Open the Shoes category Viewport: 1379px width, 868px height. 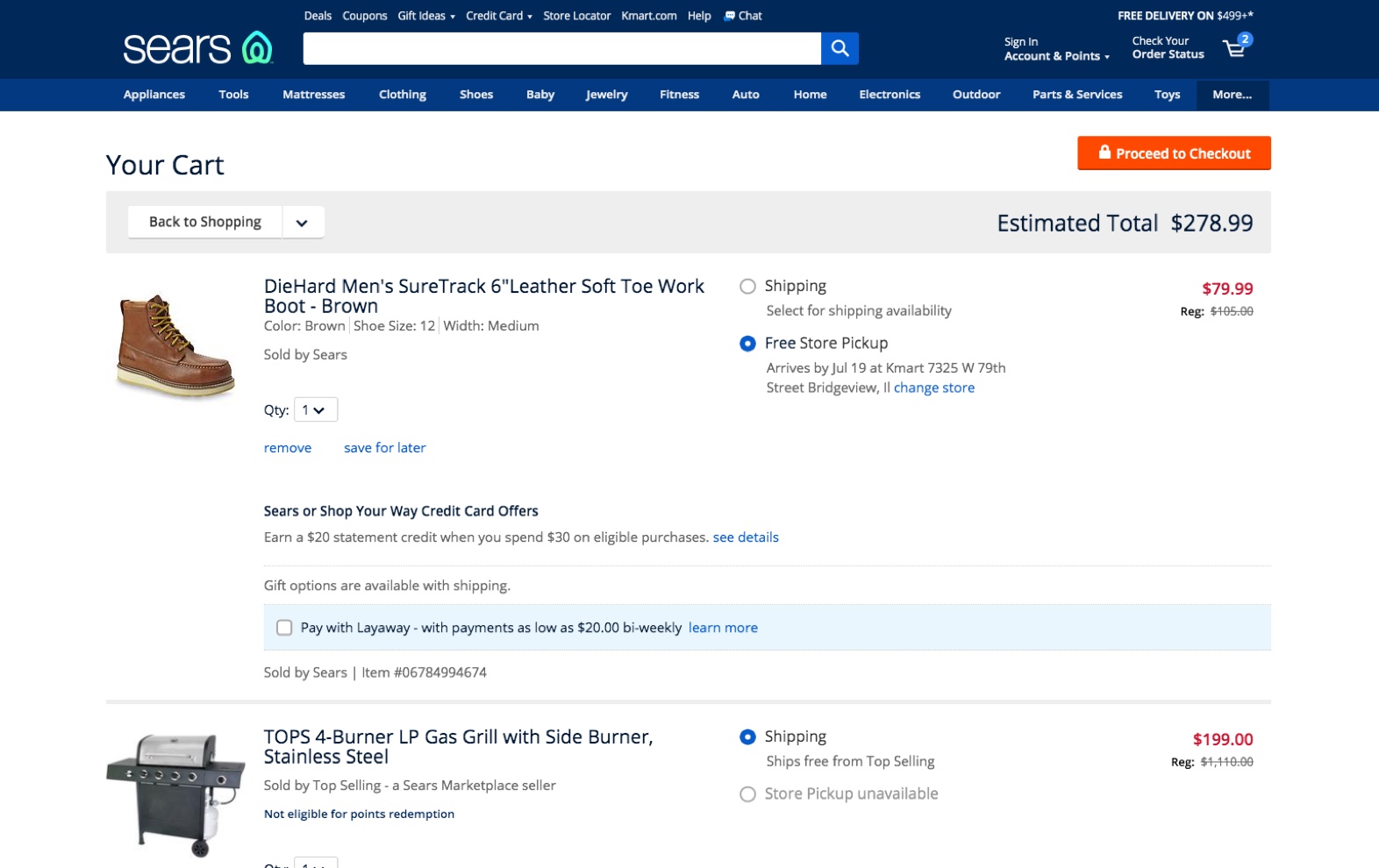click(476, 95)
